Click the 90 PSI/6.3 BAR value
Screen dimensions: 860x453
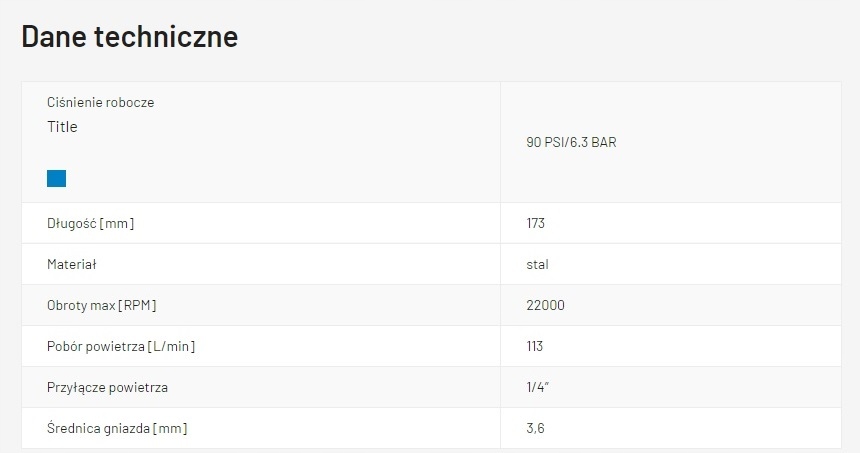coord(571,142)
